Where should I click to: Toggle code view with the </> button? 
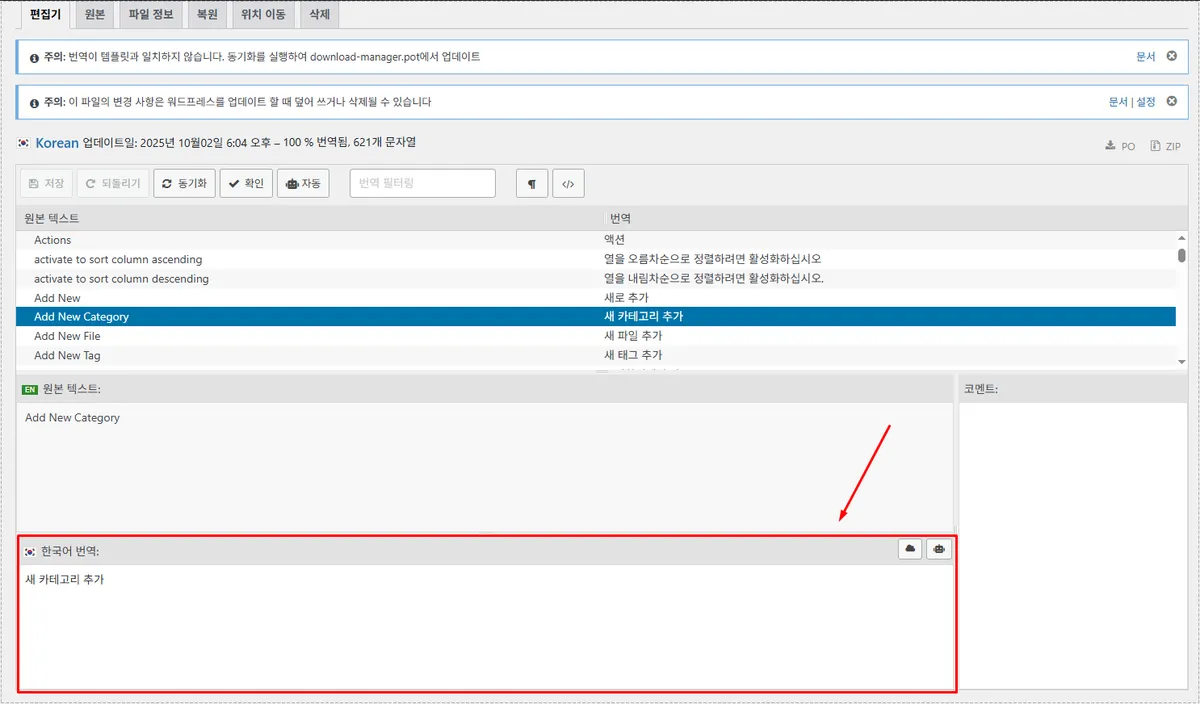568,183
